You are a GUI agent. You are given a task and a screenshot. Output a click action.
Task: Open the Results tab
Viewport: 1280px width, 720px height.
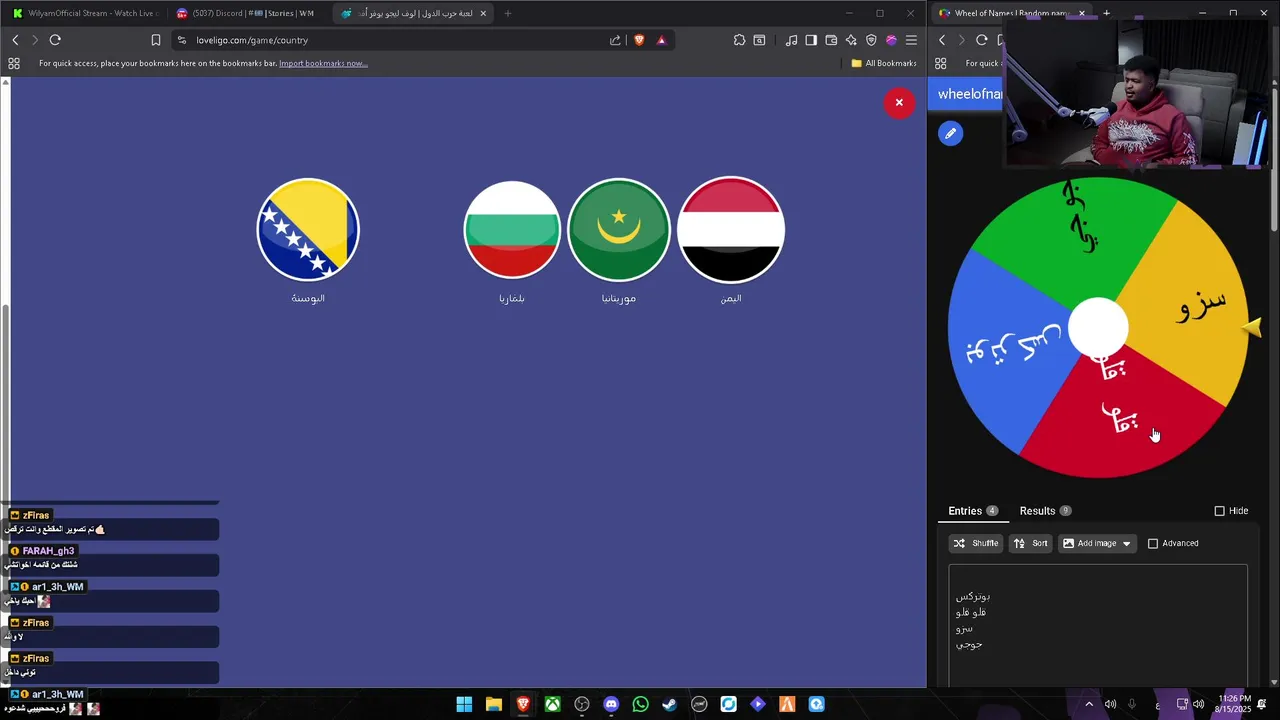pyautogui.click(x=1045, y=511)
